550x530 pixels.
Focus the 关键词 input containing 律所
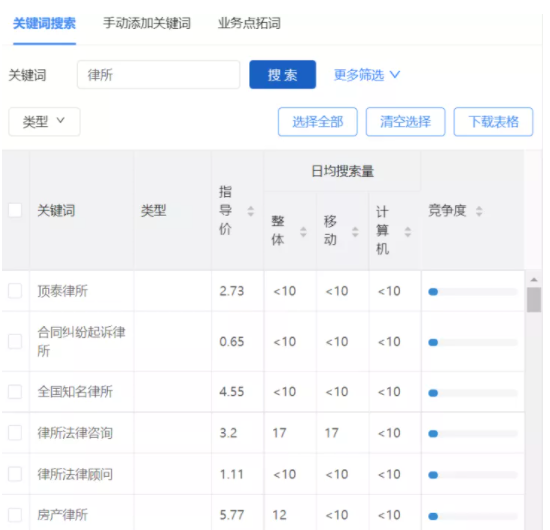pos(159,75)
